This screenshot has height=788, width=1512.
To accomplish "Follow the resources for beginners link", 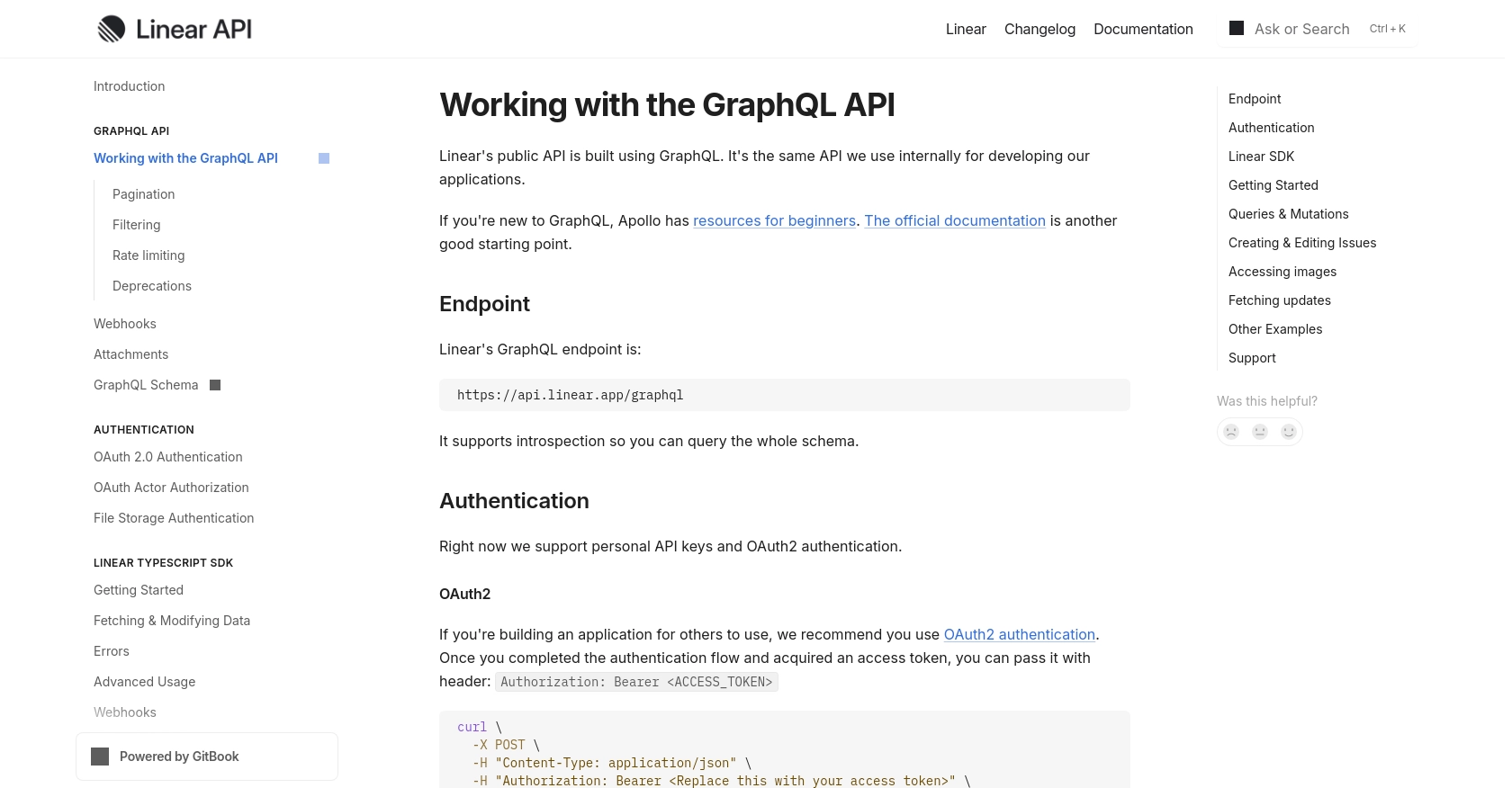I will [774, 220].
